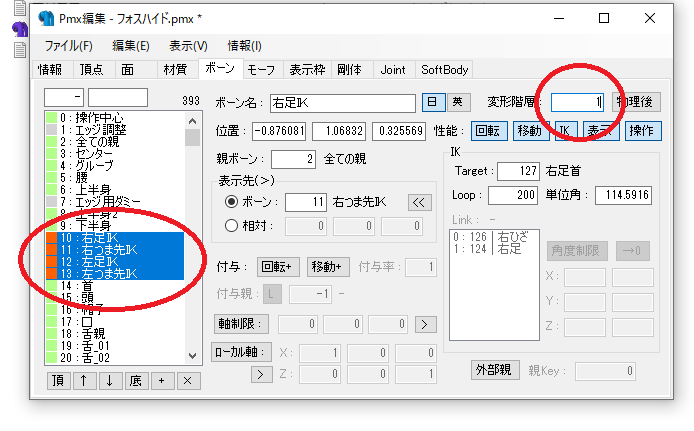Select bone 13 : 左つま先IK in list
This screenshot has width=694, height=431.
point(115,274)
